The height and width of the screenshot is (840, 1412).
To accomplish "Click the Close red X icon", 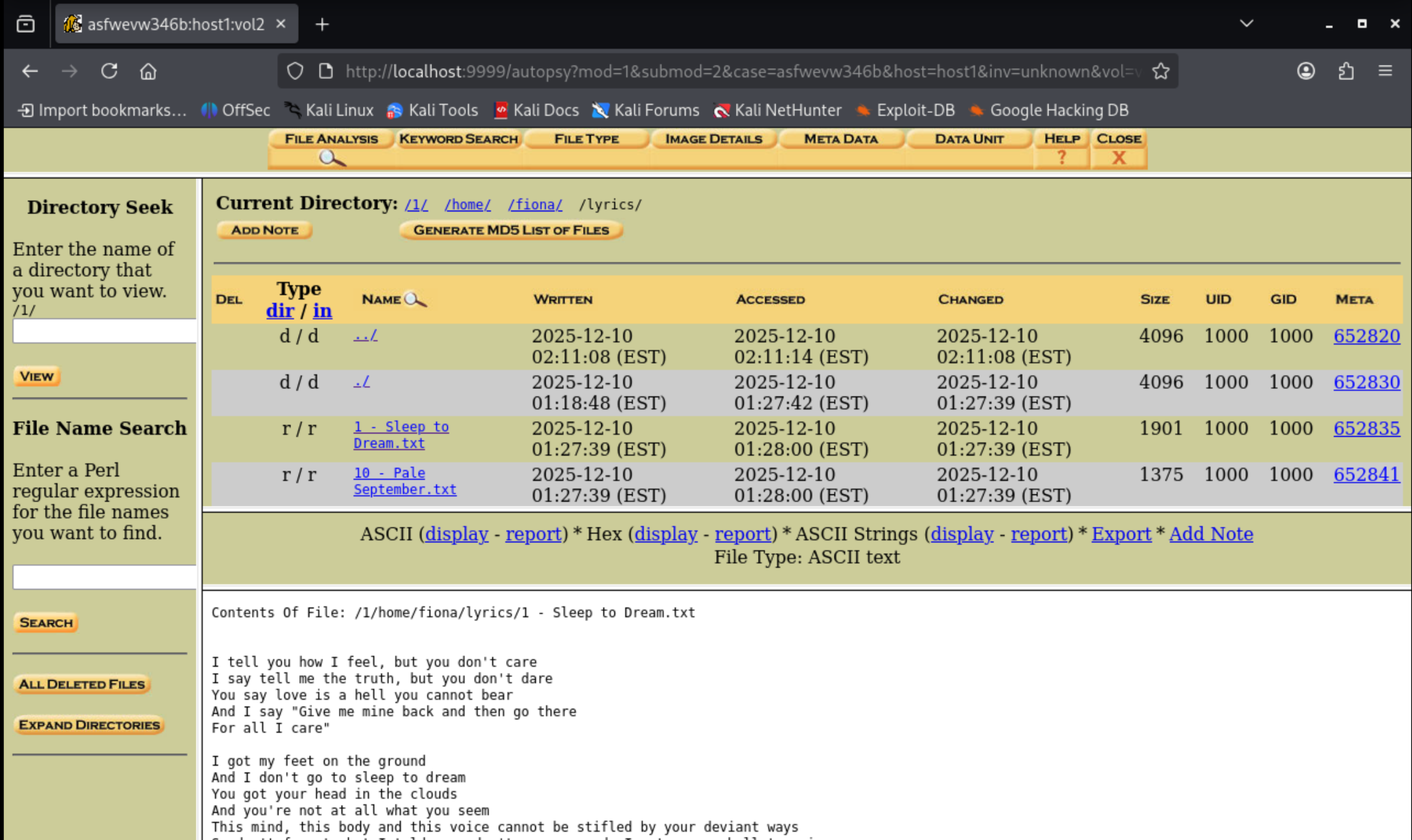I will click(1118, 157).
